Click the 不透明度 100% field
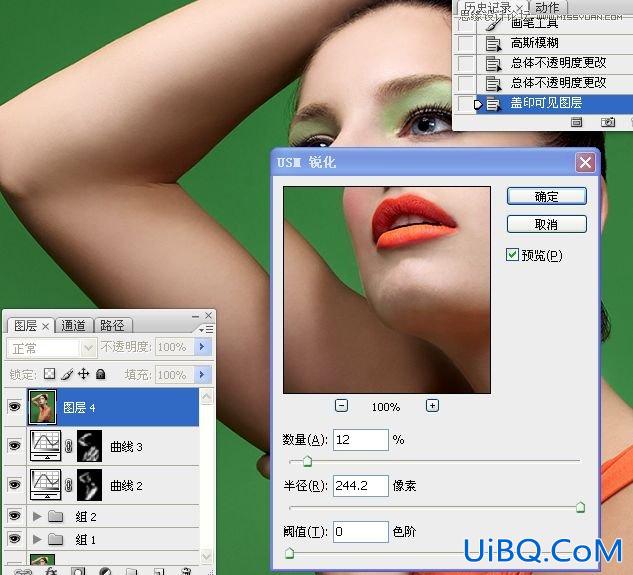Image resolution: width=633 pixels, height=575 pixels. pyautogui.click(x=174, y=347)
